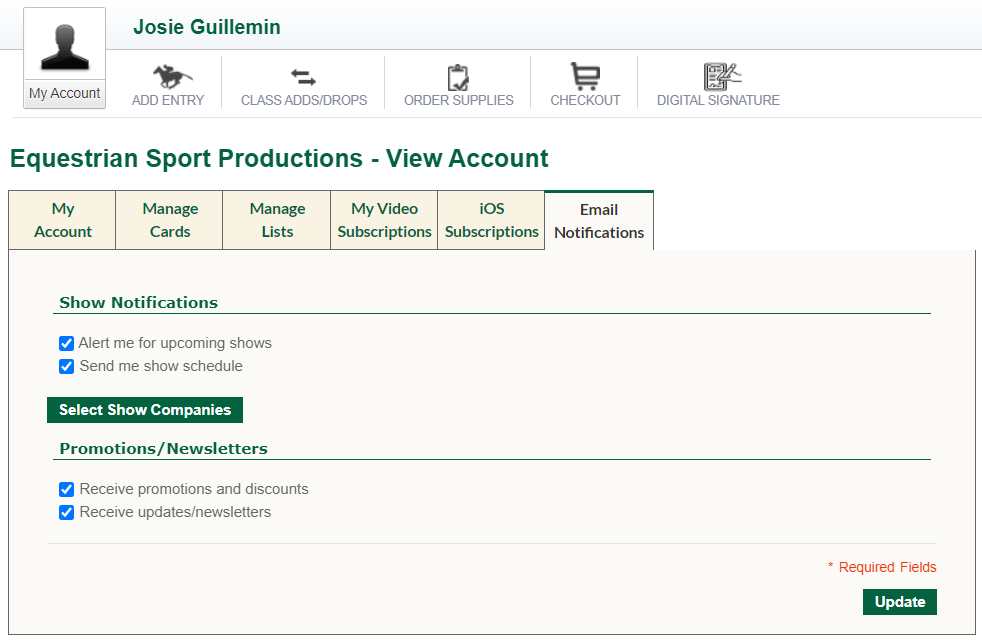Click the racehorse Add Entry icon

[172, 76]
